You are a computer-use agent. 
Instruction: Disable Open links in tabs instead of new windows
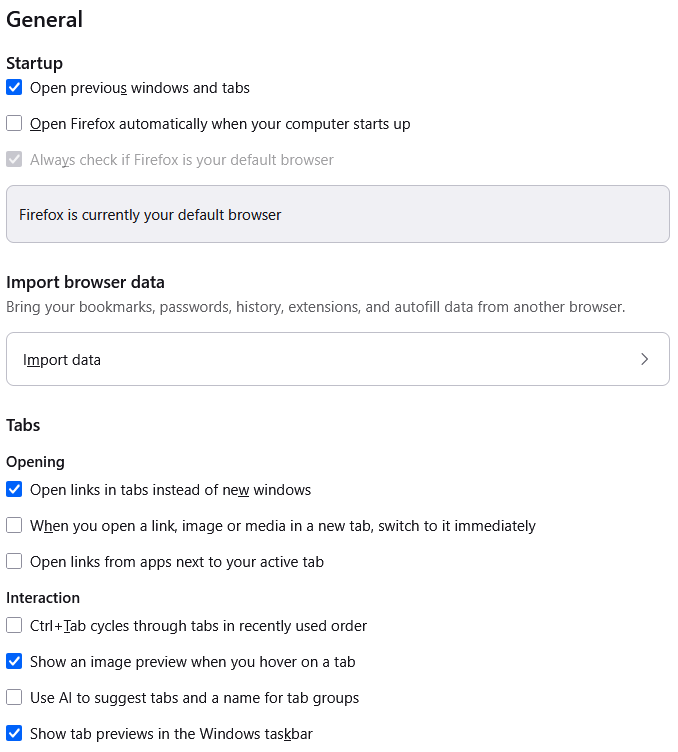[x=14, y=490]
